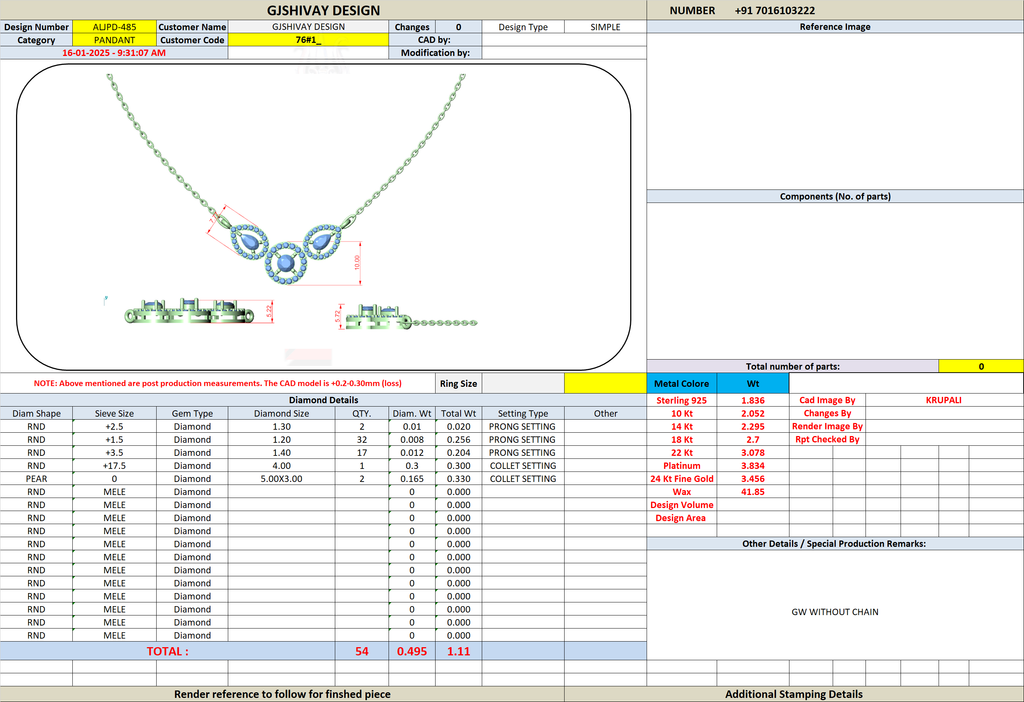The height and width of the screenshot is (702, 1024).
Task: Select the blue Wt header cell
Action: [753, 383]
